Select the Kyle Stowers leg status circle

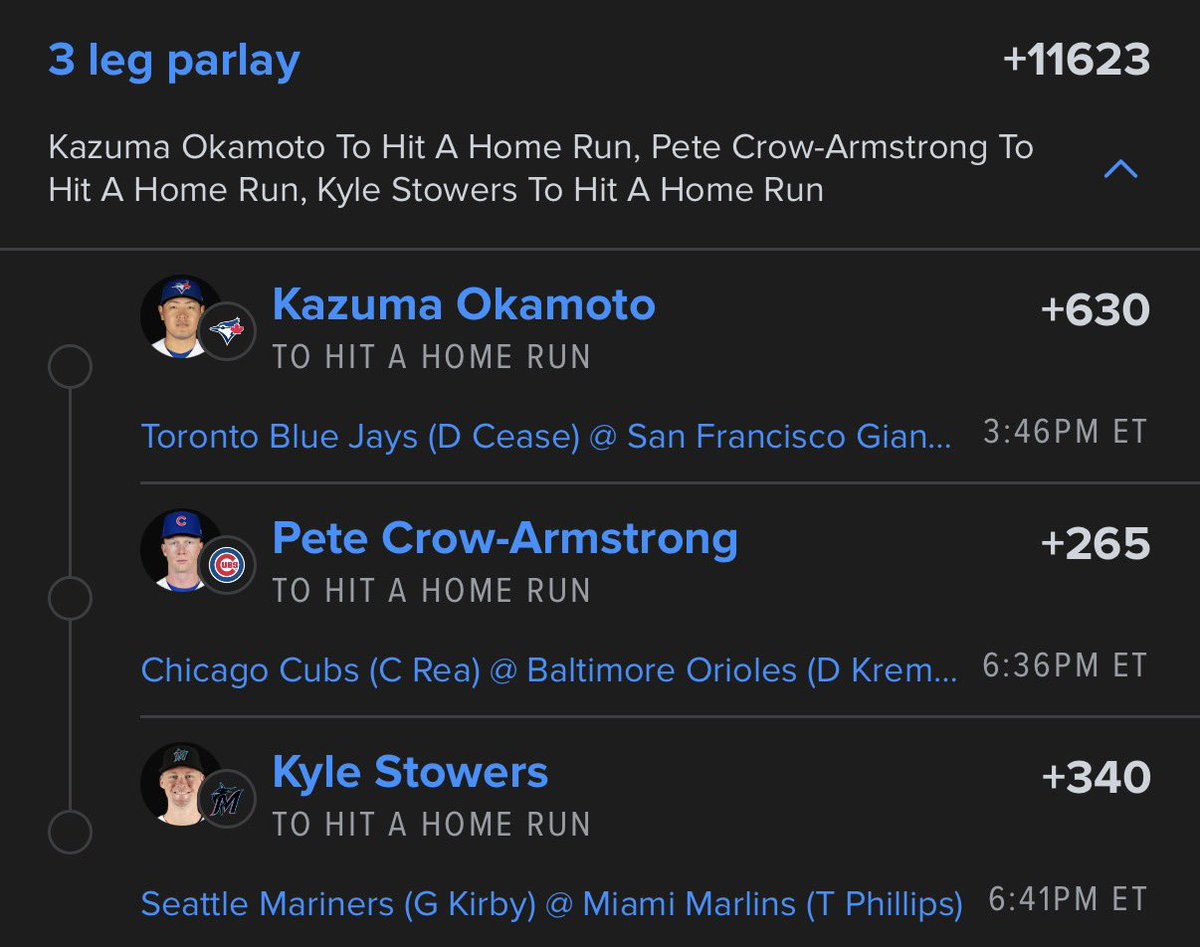click(x=70, y=832)
